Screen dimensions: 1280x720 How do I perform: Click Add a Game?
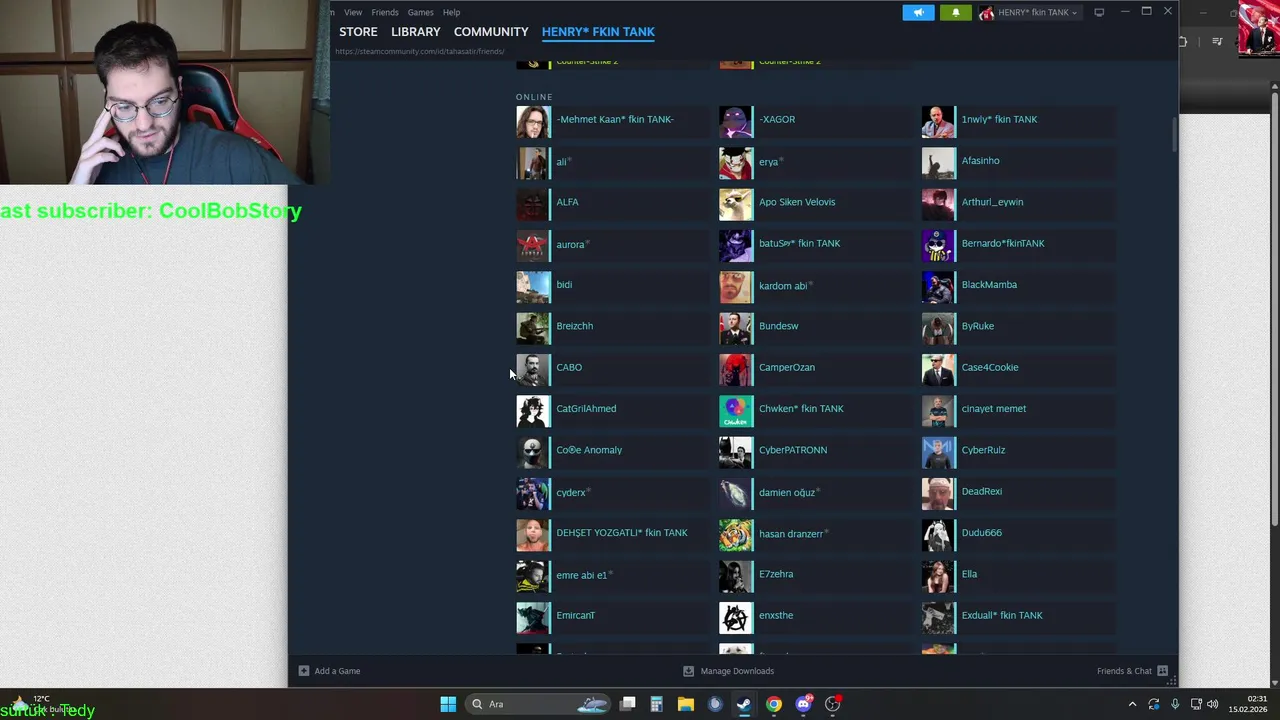pyautogui.click(x=329, y=671)
